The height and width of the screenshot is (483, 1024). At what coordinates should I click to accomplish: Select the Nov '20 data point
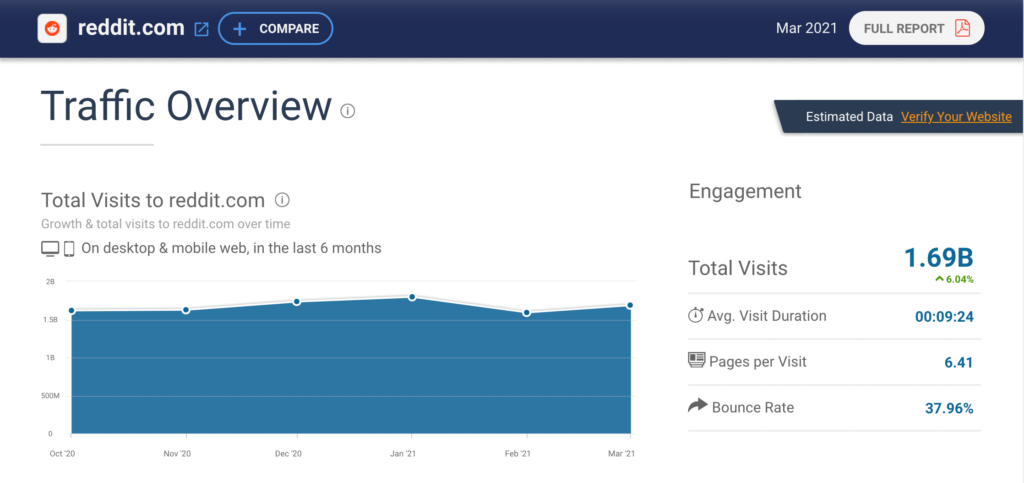point(186,310)
